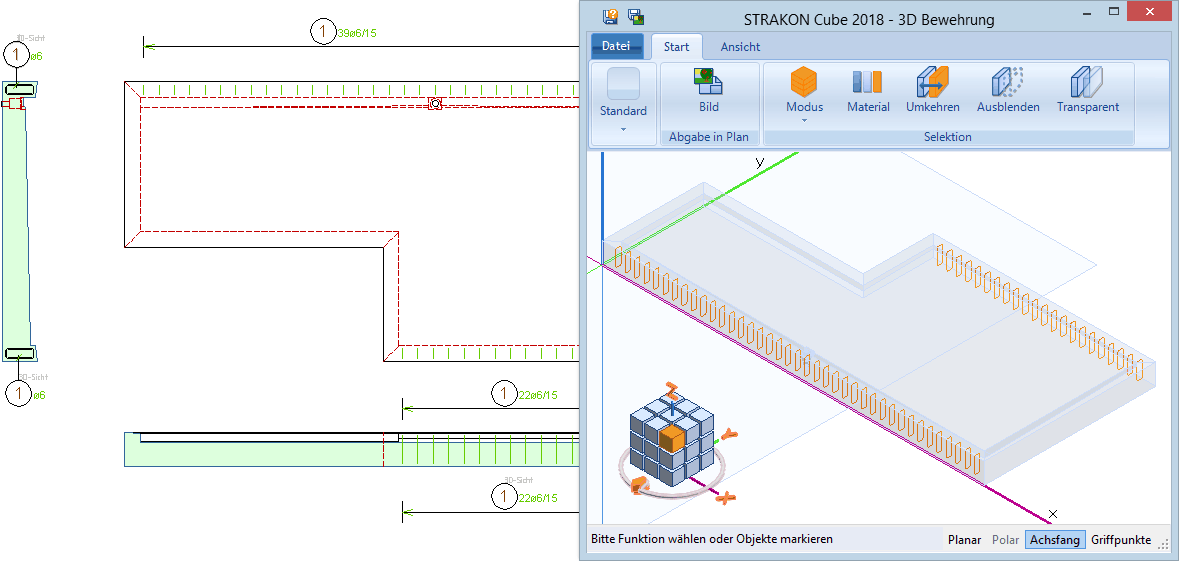Screen dimensions: 1179x561
Task: Click the Z axis arrow on the navigation cube
Action: (x=671, y=390)
